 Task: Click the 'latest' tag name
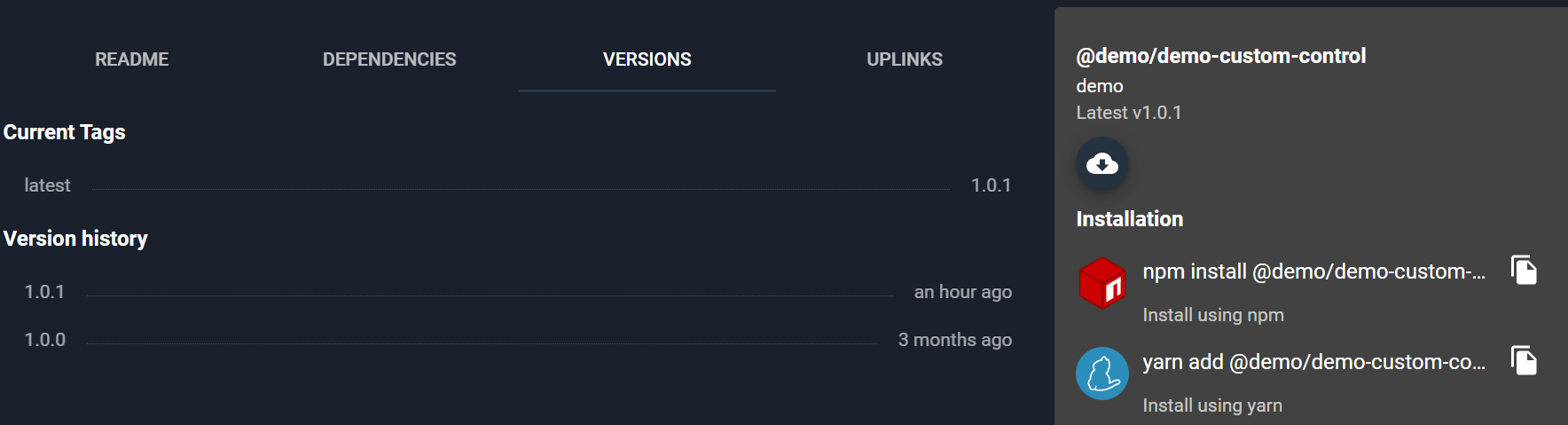coord(47,185)
